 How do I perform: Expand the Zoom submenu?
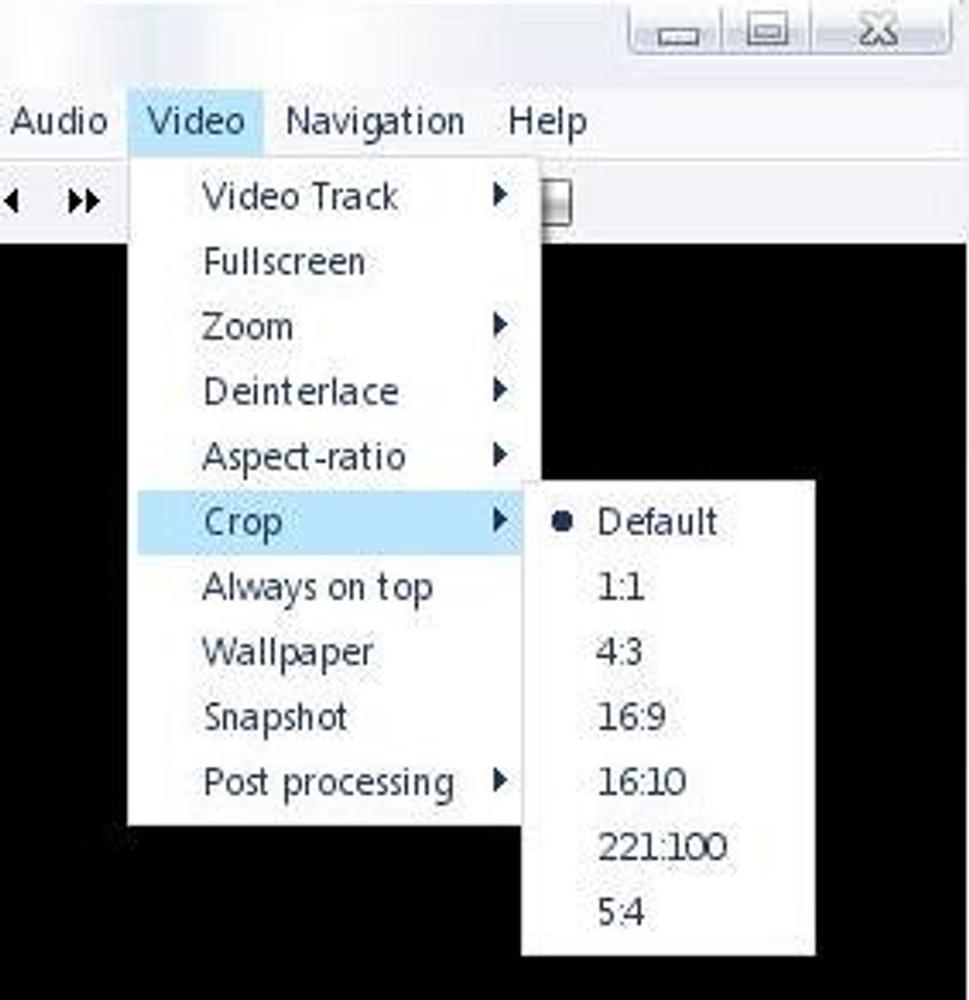pyautogui.click(x=248, y=326)
